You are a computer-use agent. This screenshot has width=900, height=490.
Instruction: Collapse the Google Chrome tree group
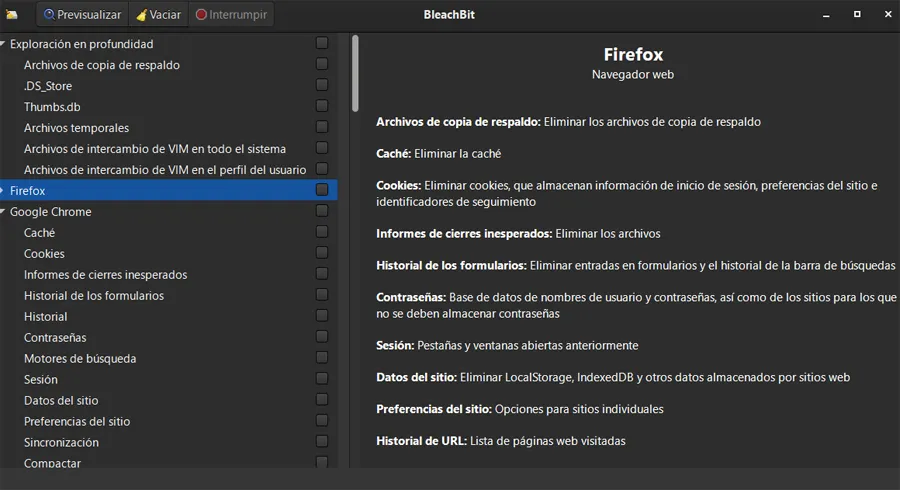[3, 212]
